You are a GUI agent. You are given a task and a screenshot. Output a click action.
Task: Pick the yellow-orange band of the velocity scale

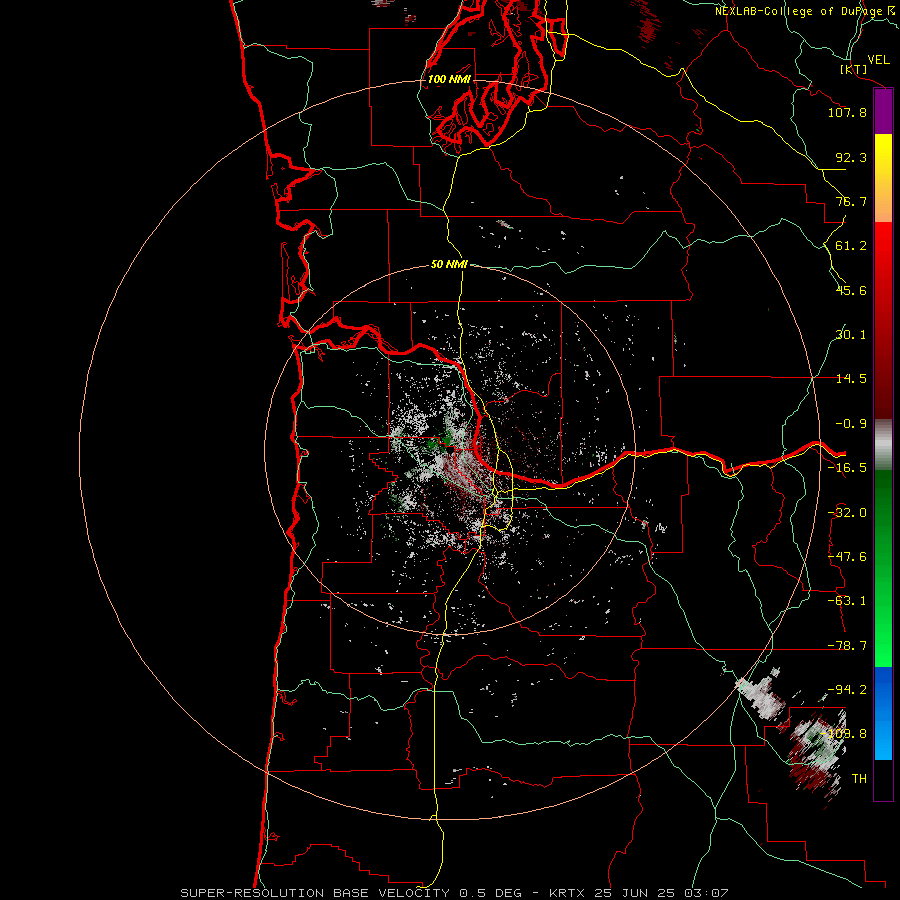pos(883,178)
